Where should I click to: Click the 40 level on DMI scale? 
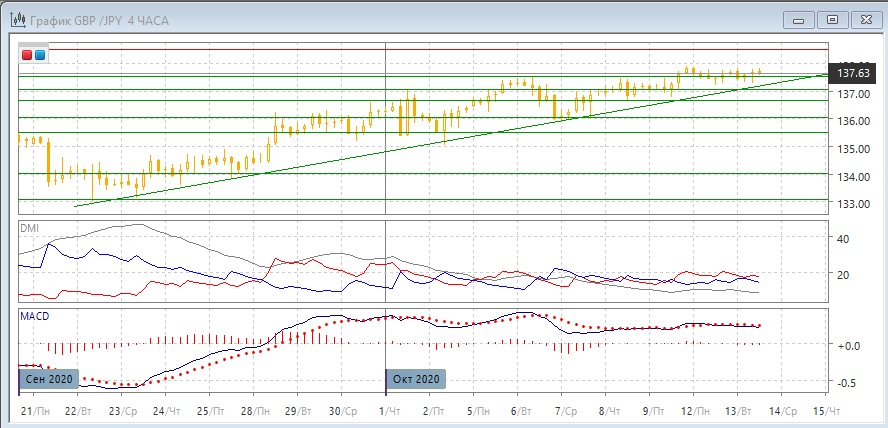coord(842,239)
